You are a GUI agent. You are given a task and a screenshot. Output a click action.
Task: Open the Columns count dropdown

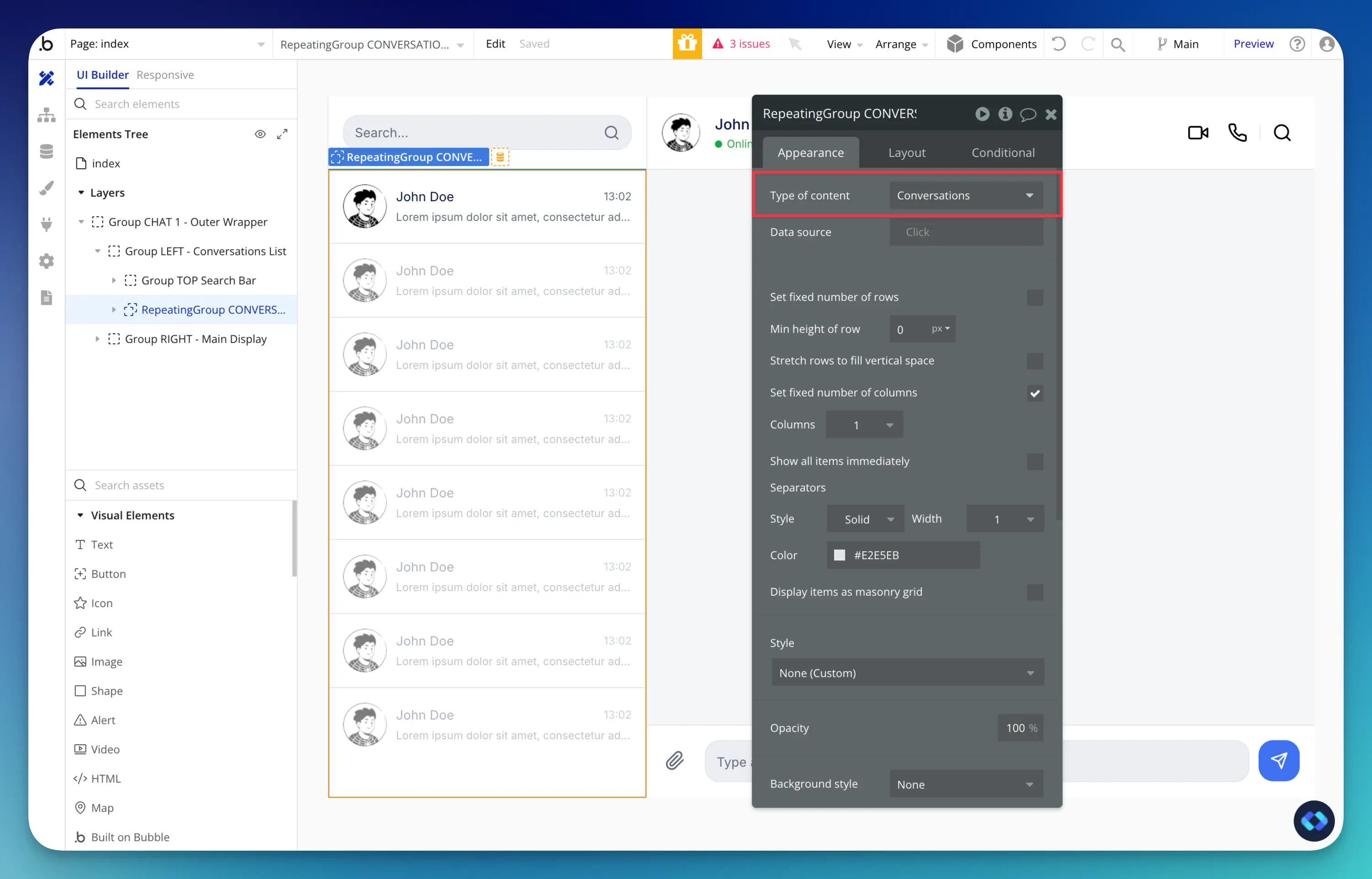[x=863, y=425]
